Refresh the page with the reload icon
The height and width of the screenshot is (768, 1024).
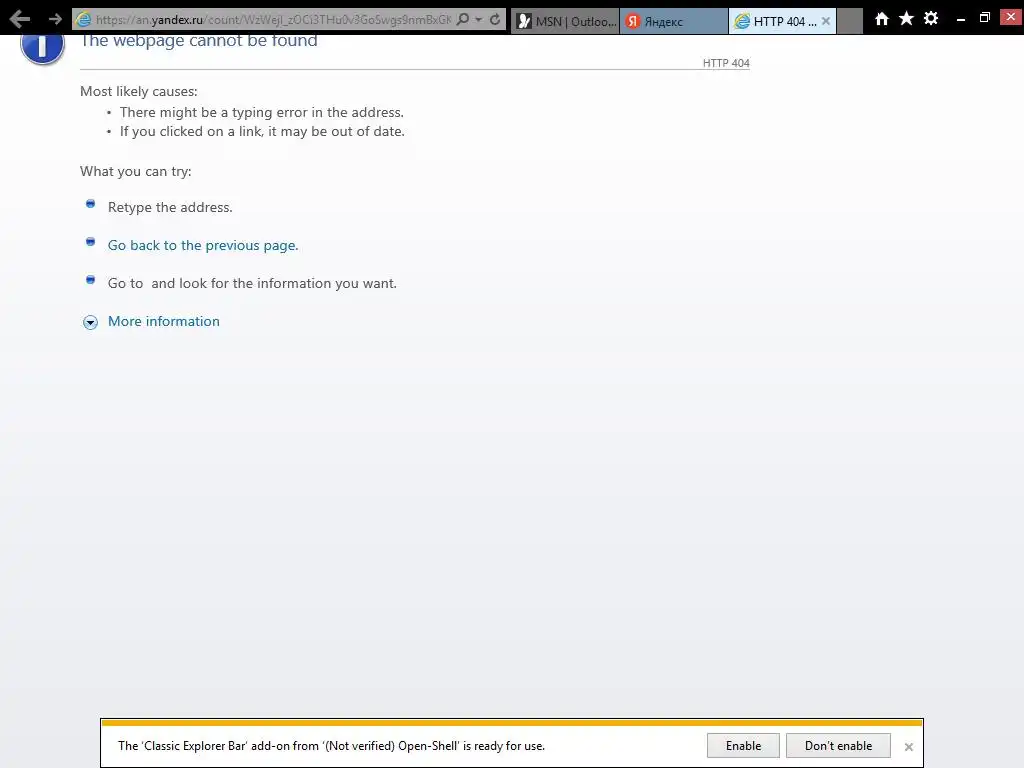pos(495,19)
